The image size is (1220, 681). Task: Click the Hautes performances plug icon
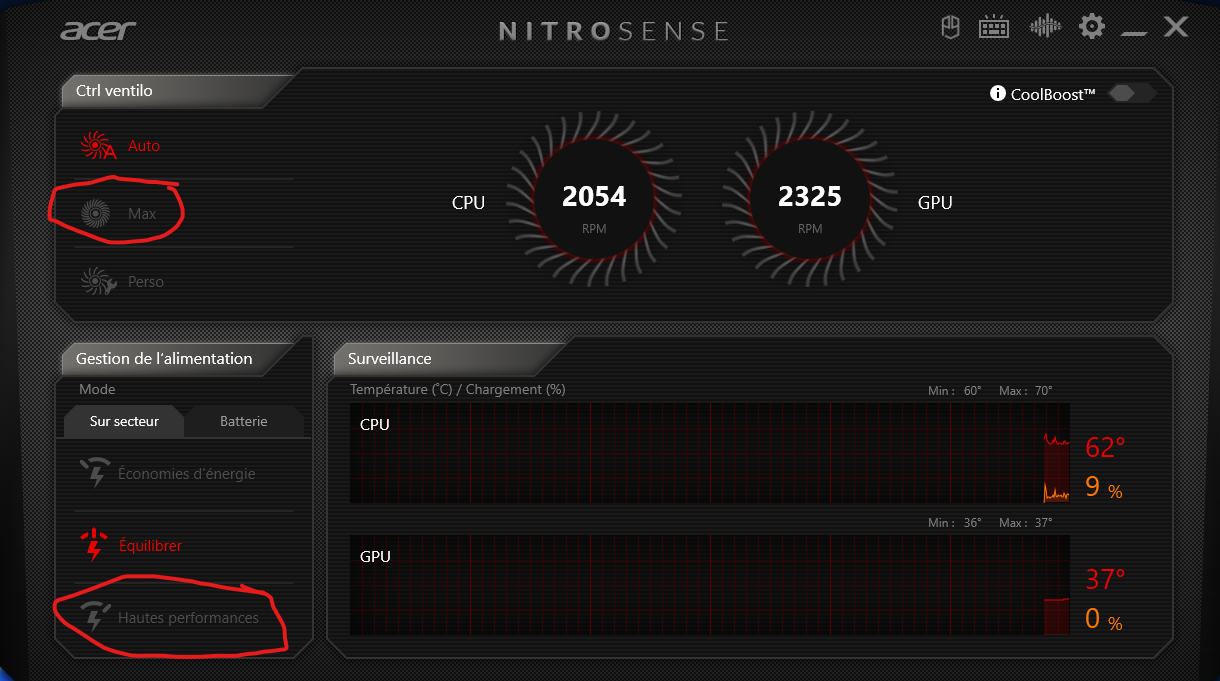coord(94,617)
